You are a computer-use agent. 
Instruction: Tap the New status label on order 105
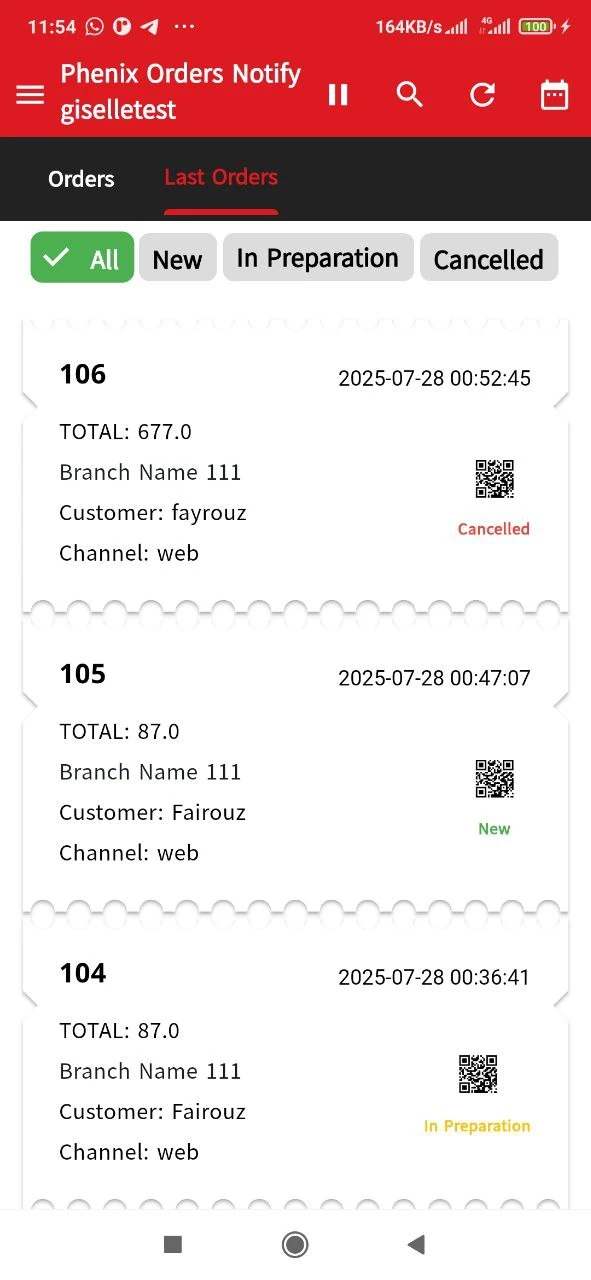click(494, 828)
